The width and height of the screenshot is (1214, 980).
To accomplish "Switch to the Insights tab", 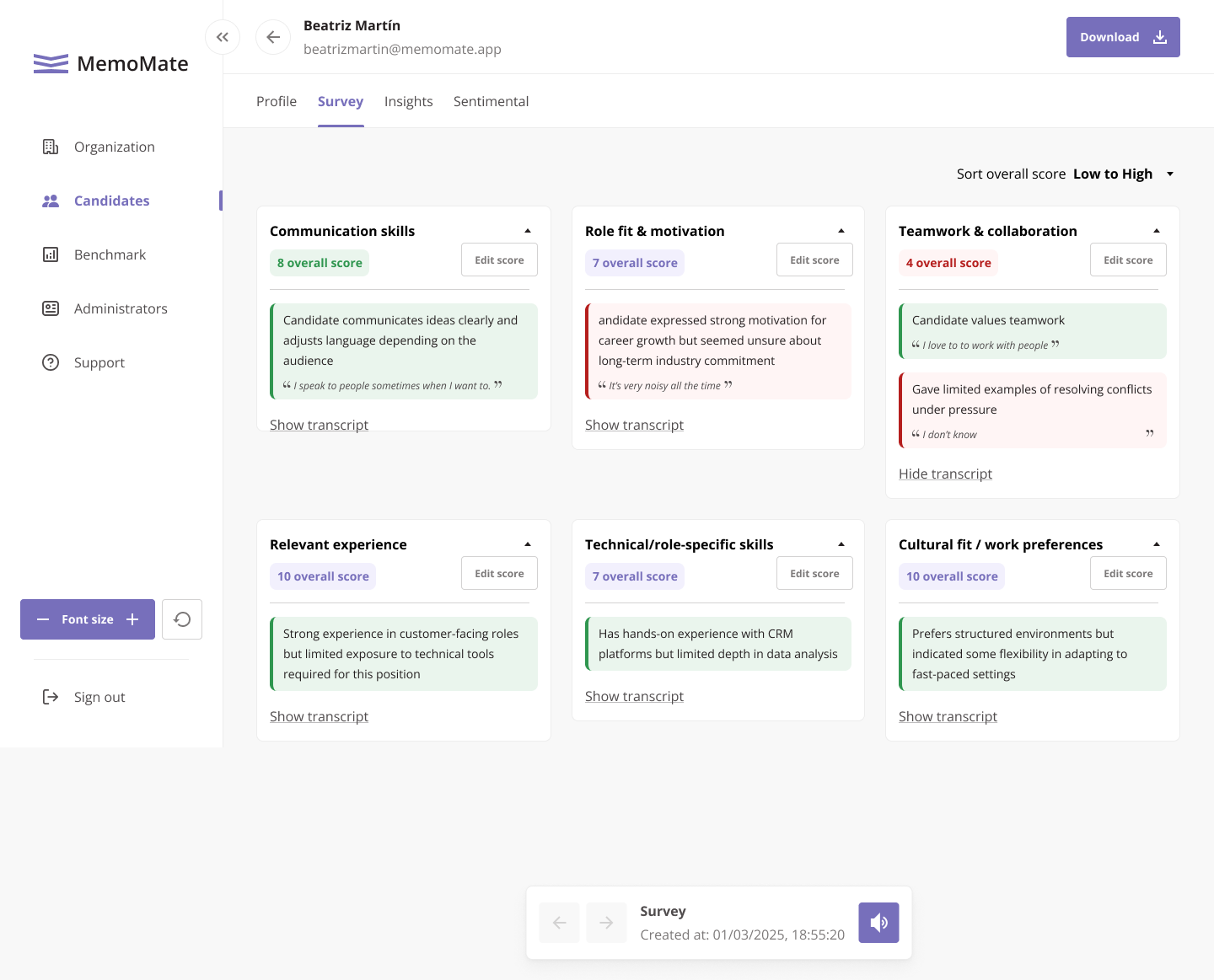I will click(408, 101).
